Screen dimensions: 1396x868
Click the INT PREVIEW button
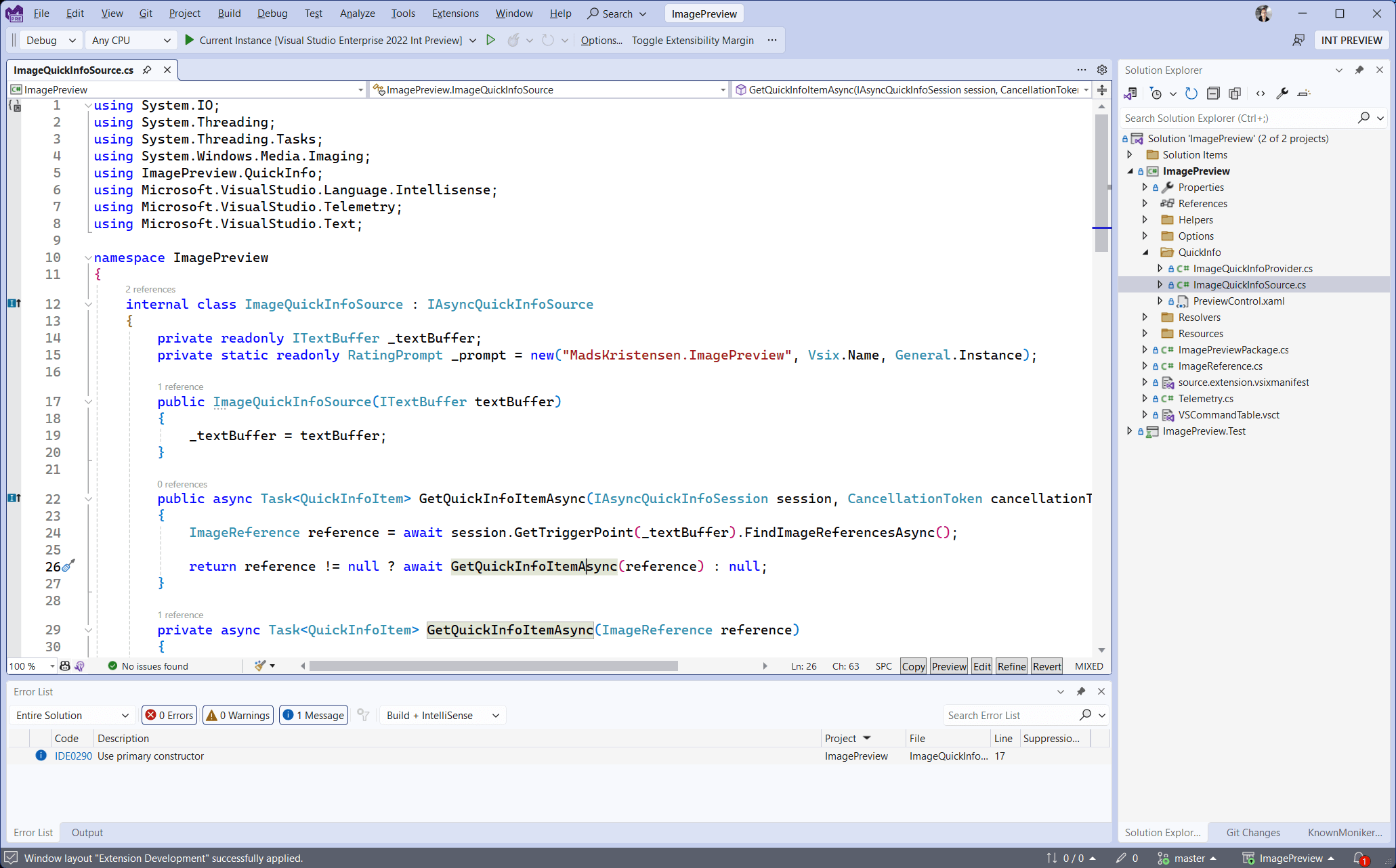click(x=1351, y=40)
